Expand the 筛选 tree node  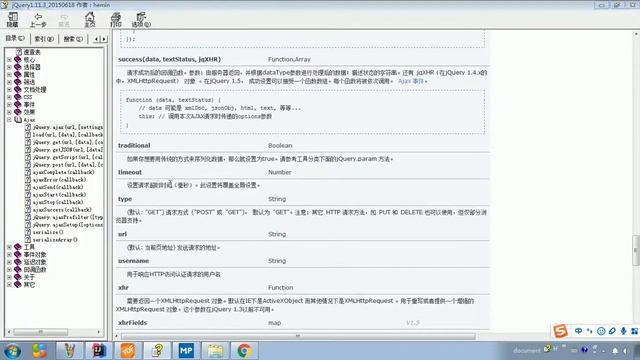(x=9, y=82)
